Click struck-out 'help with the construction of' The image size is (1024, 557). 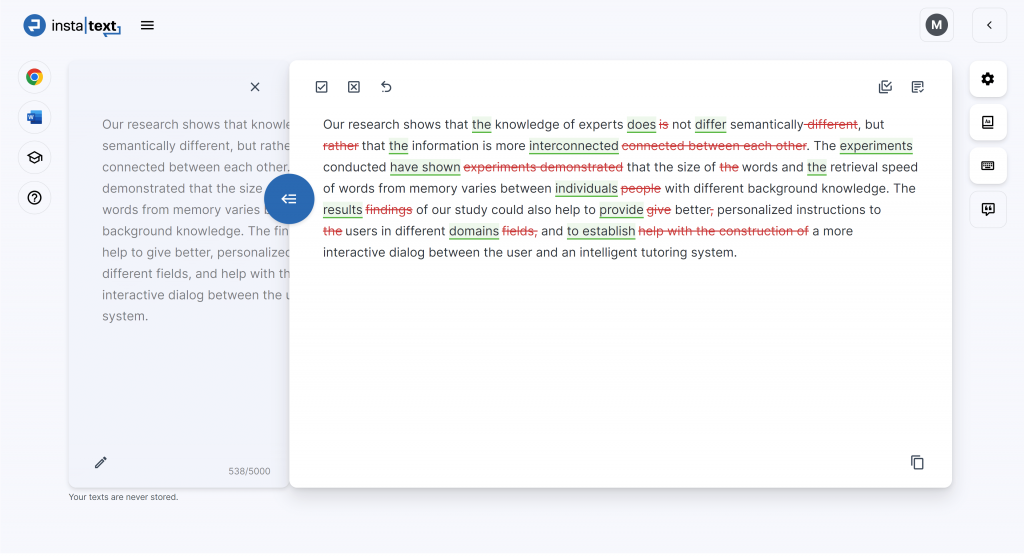point(724,231)
